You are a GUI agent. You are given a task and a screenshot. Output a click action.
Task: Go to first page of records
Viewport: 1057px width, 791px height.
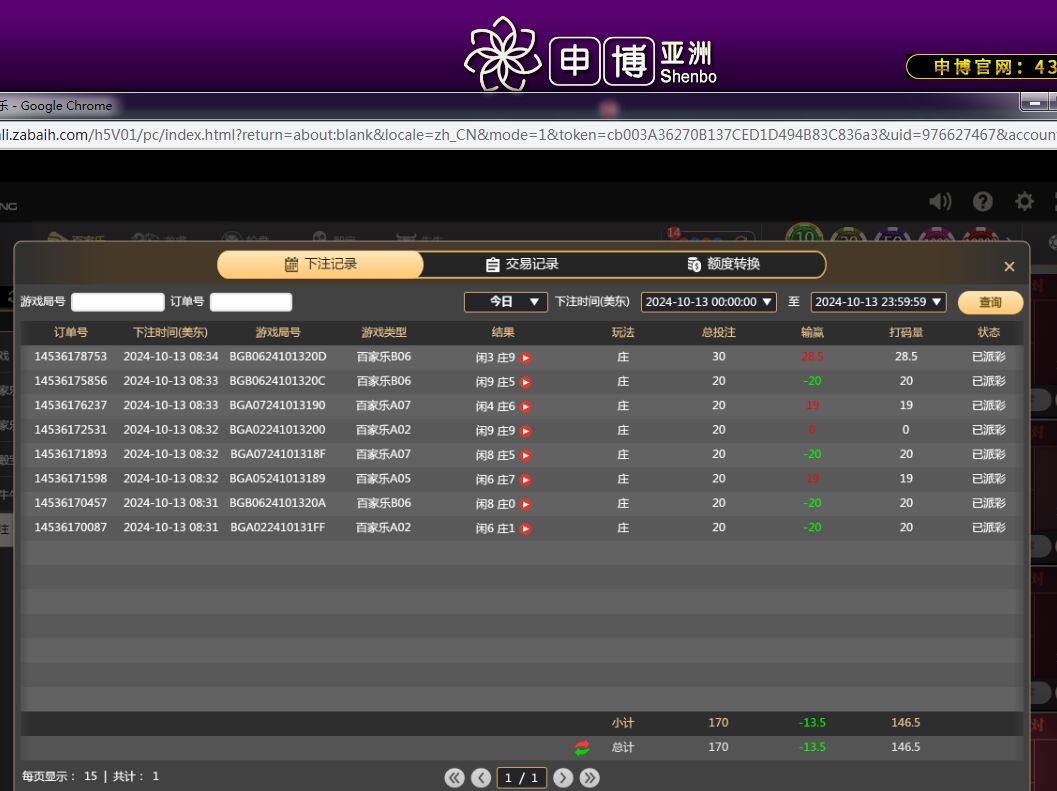tap(455, 777)
